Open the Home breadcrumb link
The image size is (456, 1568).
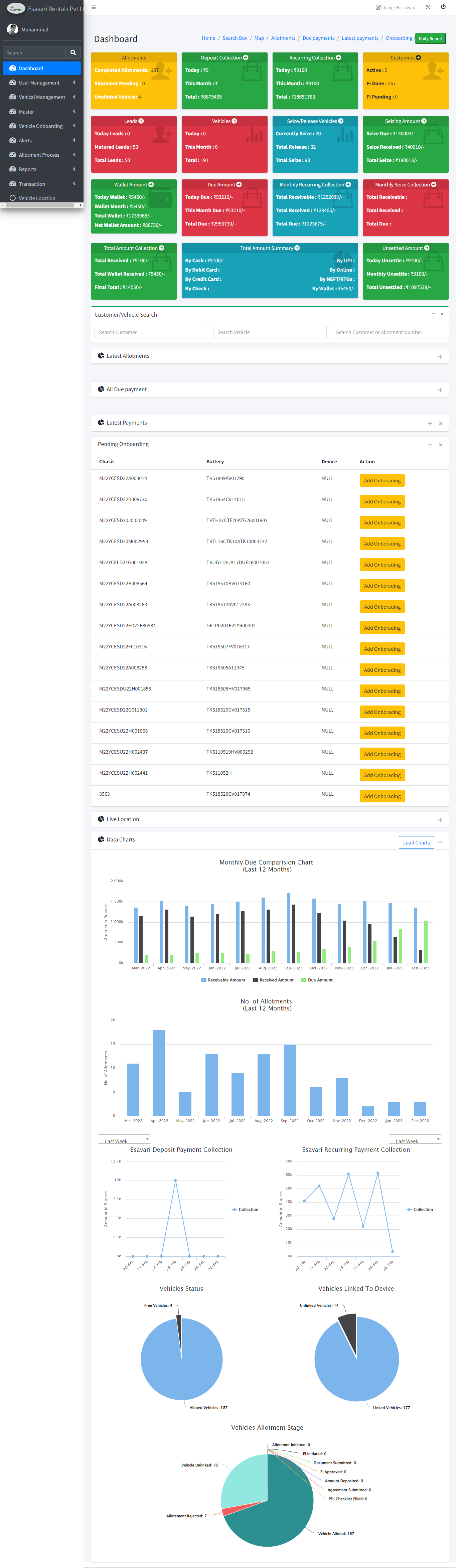208,38
